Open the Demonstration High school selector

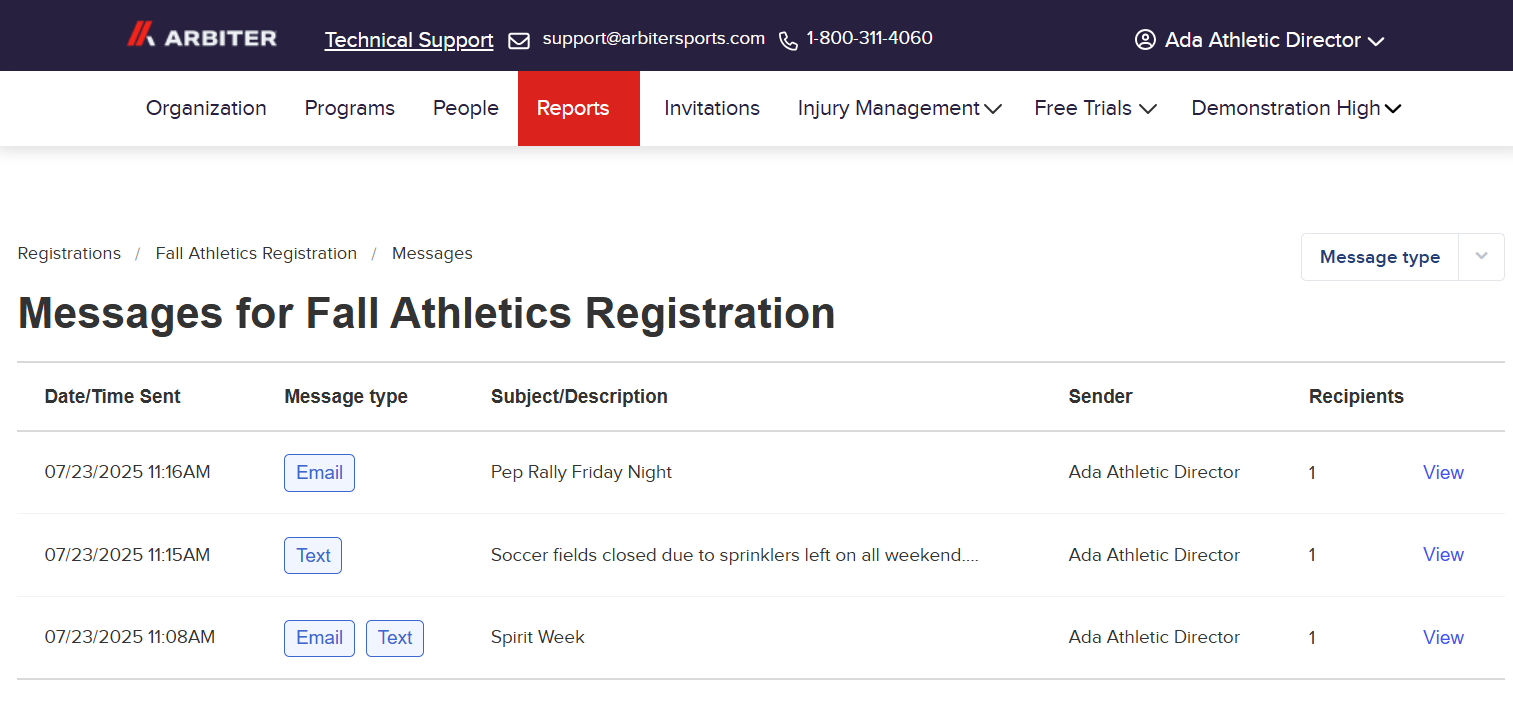1296,108
